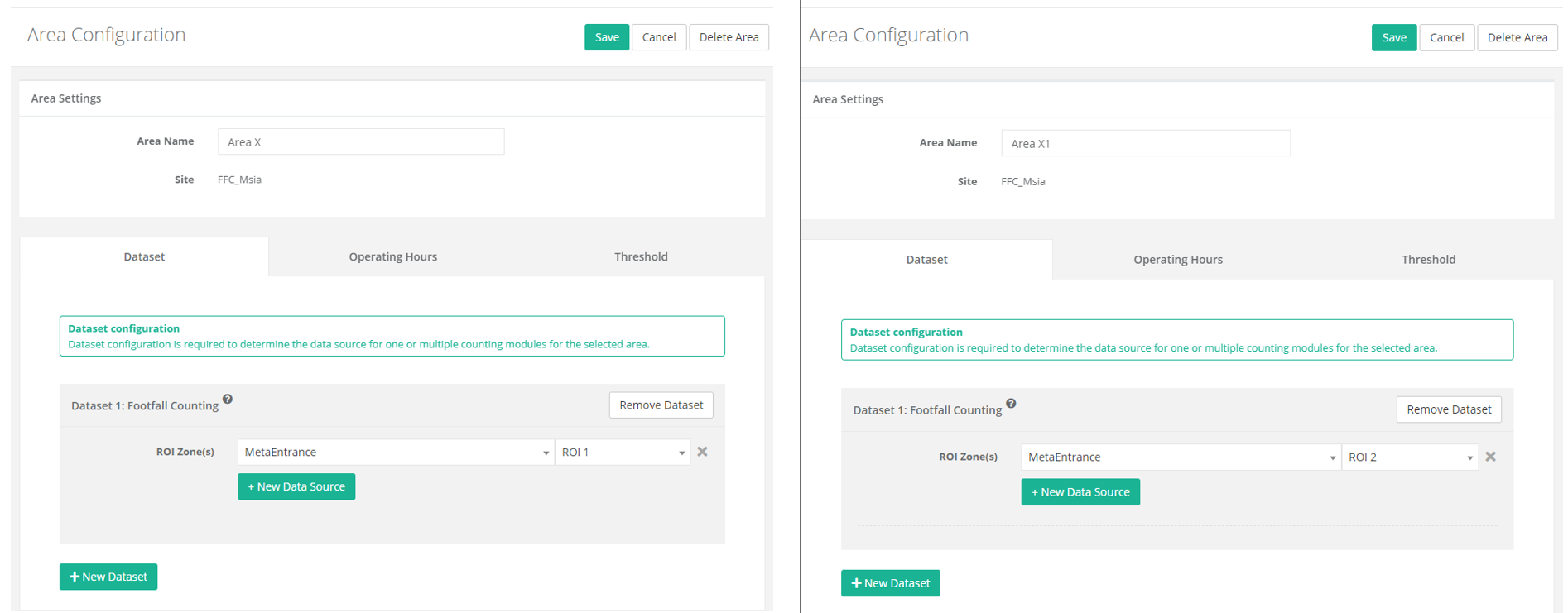Click the Area Name field containing Area X
The height and width of the screenshot is (613, 1568).
click(x=361, y=141)
